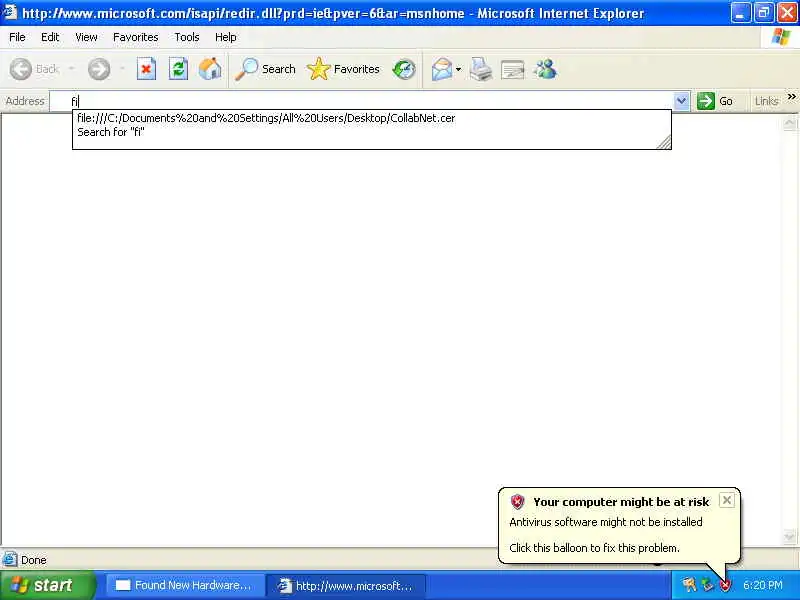Go to the Home page icon
The image size is (800, 600).
pyautogui.click(x=210, y=69)
